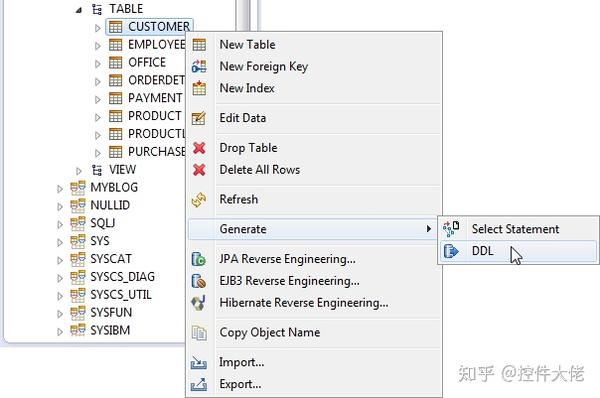Expand the CUSTOMER table node
The height and width of the screenshot is (398, 600).
(x=98, y=28)
